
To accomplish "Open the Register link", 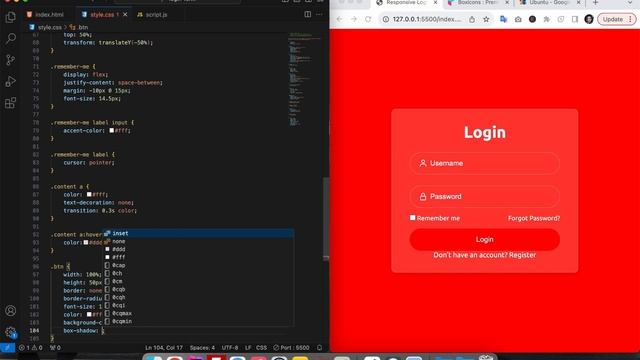I will tap(522, 255).
